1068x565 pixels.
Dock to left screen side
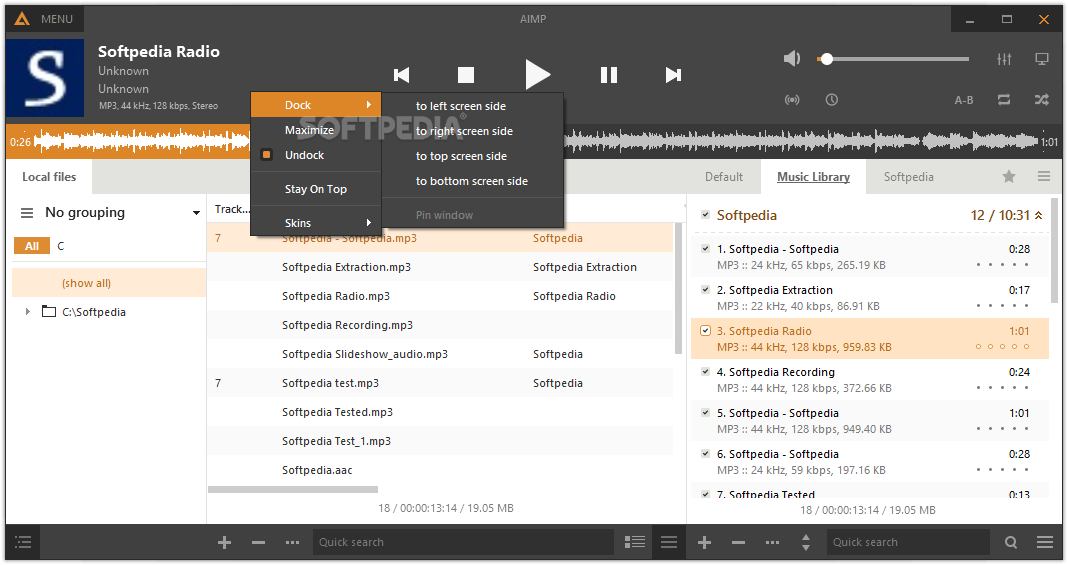(x=473, y=106)
